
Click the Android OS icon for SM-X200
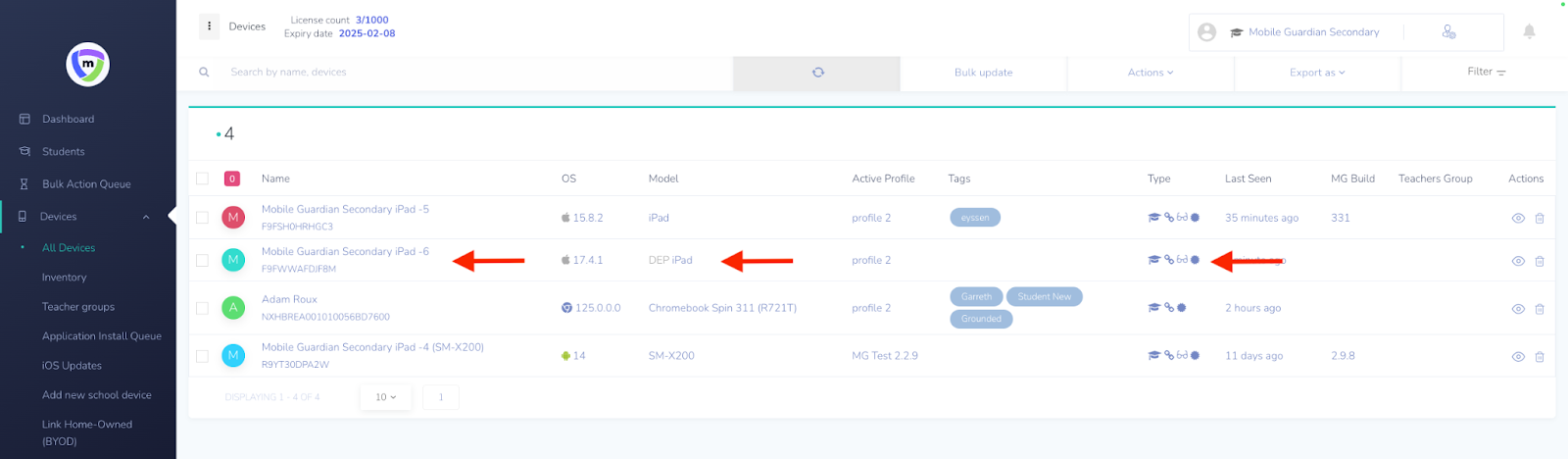click(x=565, y=356)
